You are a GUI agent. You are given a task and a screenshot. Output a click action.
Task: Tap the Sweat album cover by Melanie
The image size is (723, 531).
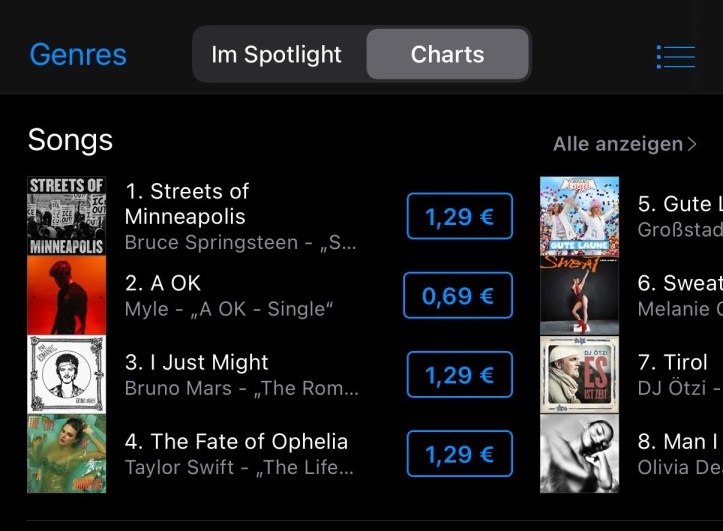[x=580, y=295]
